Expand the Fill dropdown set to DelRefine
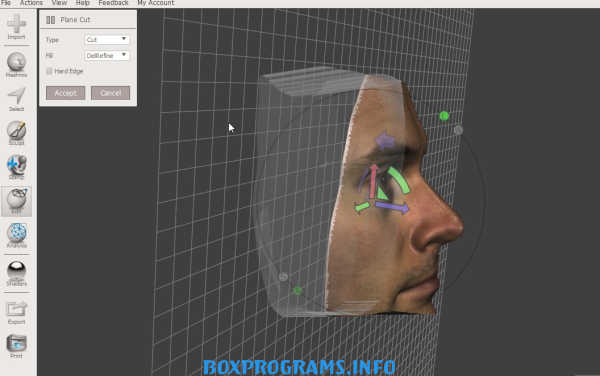 (x=107, y=55)
